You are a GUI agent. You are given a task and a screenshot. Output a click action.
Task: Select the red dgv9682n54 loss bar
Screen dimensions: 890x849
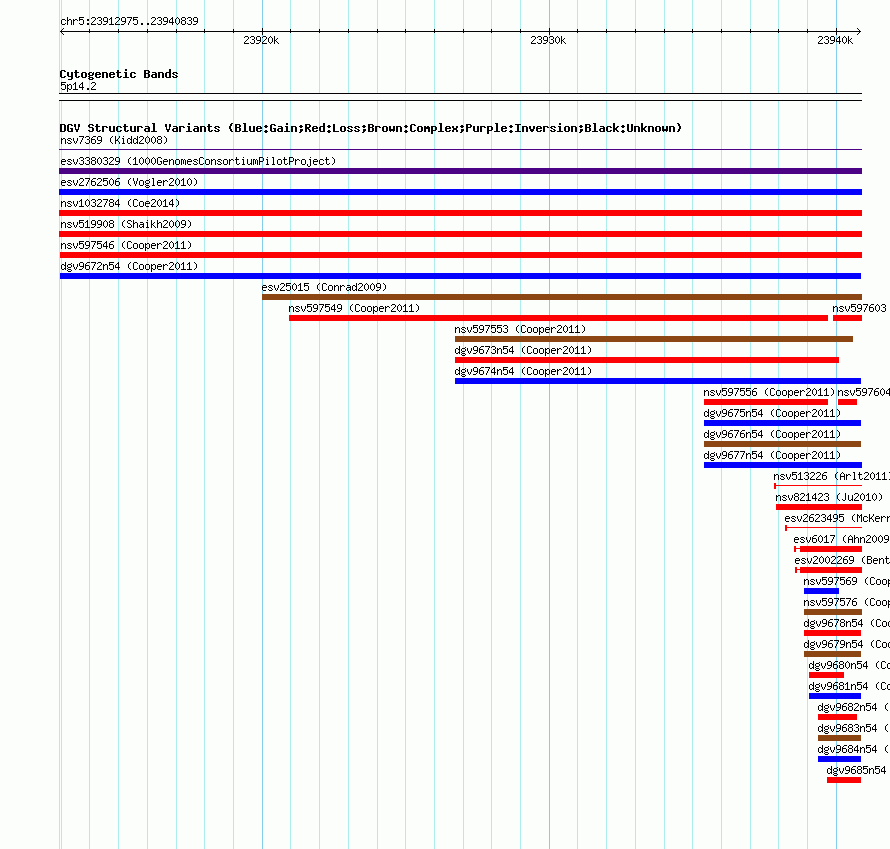point(837,717)
